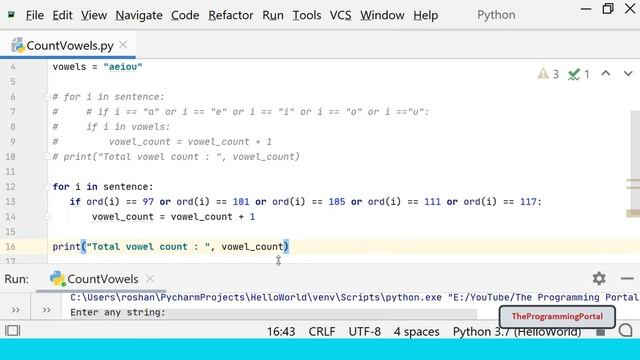
Task: Click the 16:43 cursor position indicator
Action: (281, 331)
